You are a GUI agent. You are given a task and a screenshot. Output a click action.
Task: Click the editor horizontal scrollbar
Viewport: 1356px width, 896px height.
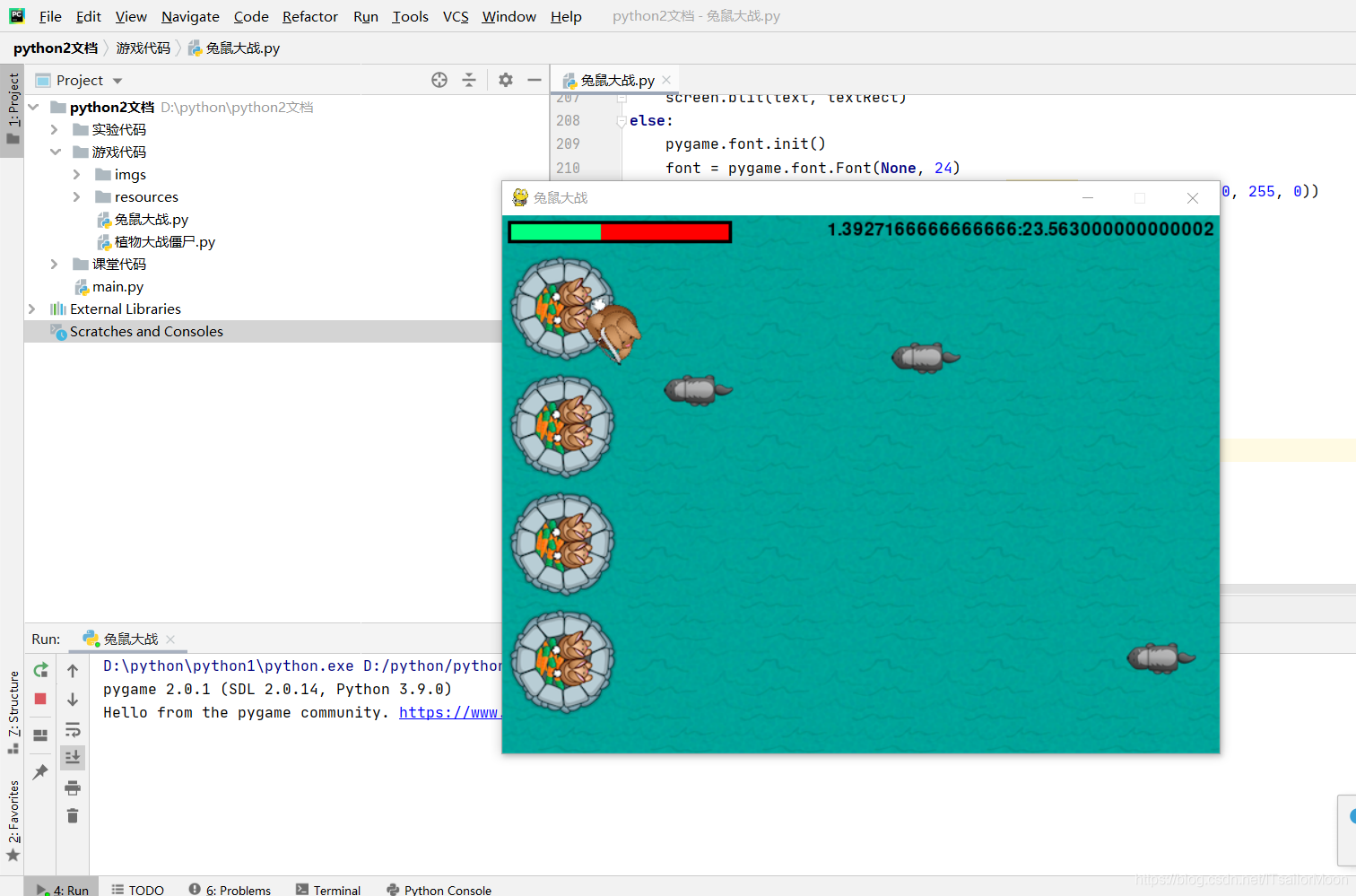click(x=1287, y=589)
